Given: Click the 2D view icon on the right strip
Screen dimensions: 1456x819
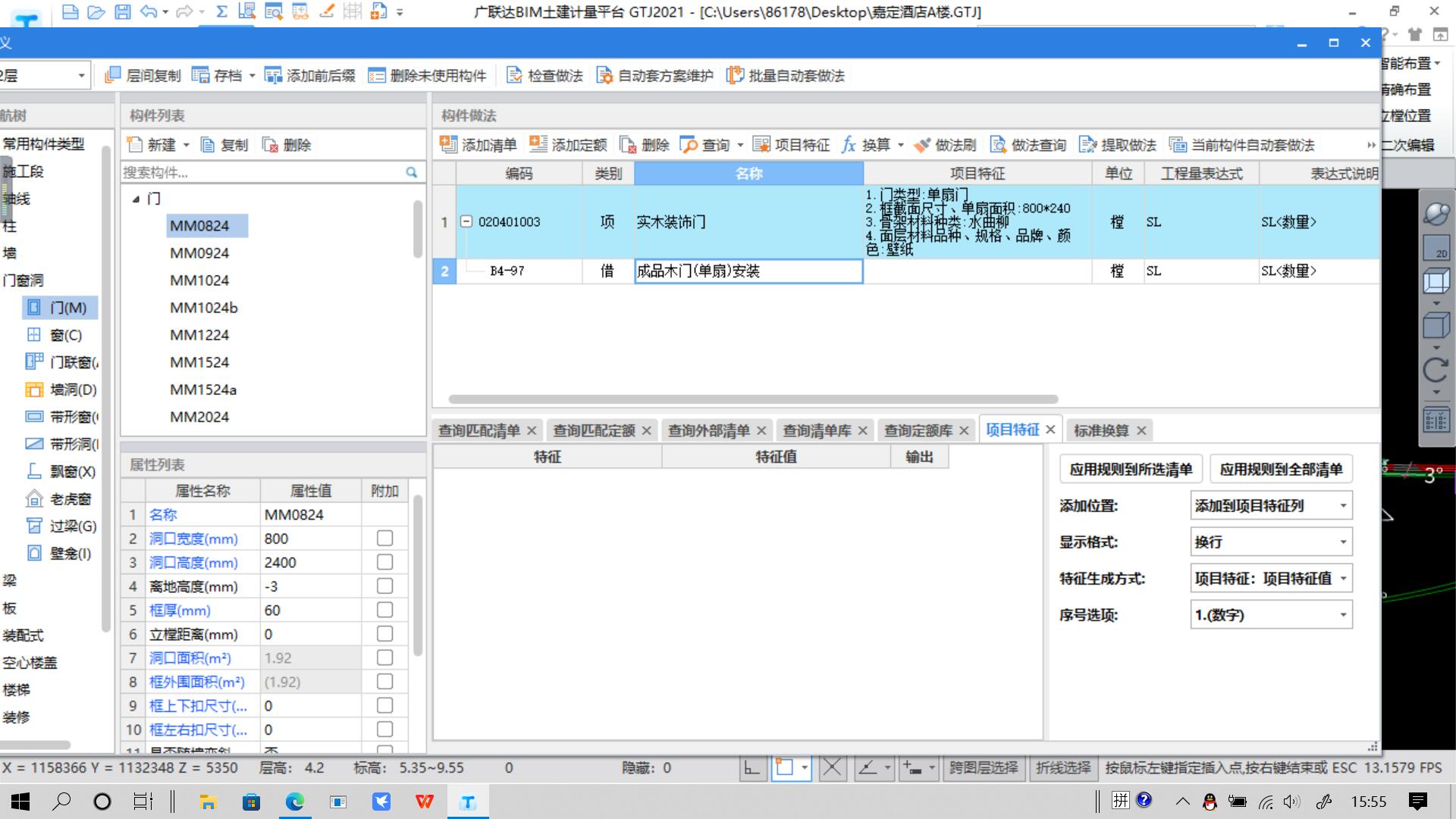Looking at the screenshot, I should click(1436, 248).
